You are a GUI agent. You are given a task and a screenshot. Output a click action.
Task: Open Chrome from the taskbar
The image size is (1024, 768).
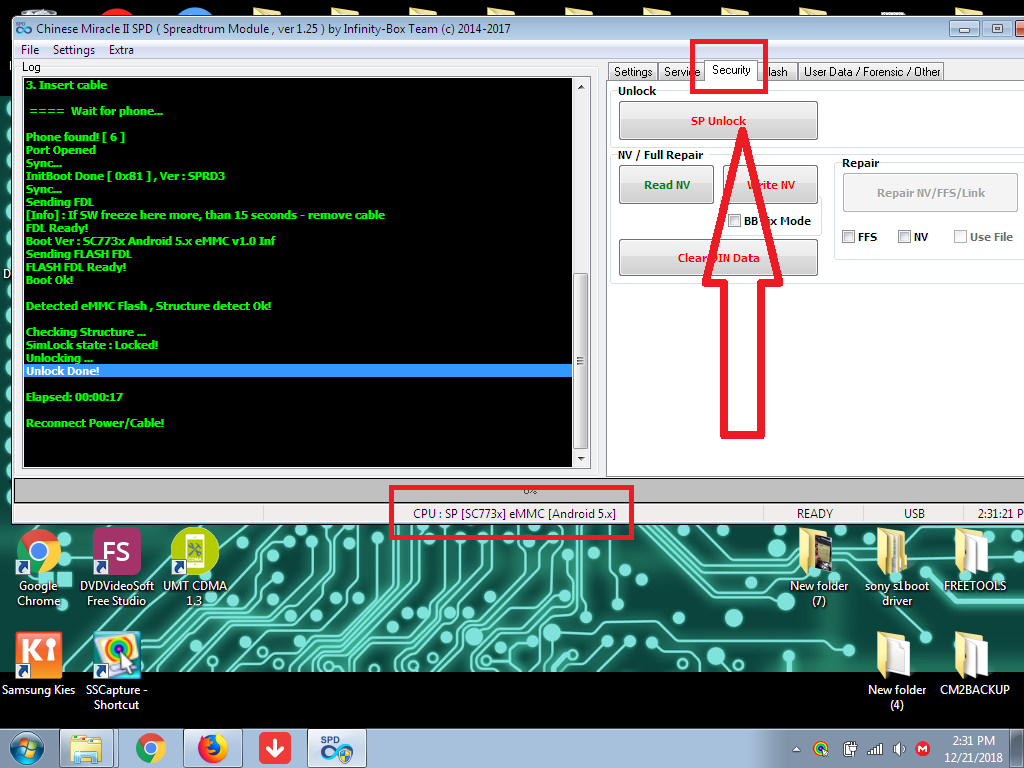[x=151, y=748]
